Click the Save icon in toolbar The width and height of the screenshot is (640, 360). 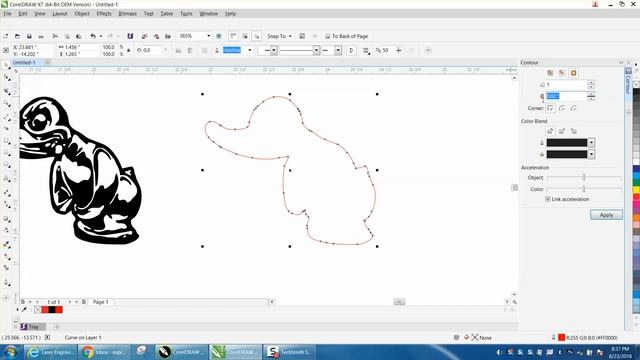tap(29, 36)
